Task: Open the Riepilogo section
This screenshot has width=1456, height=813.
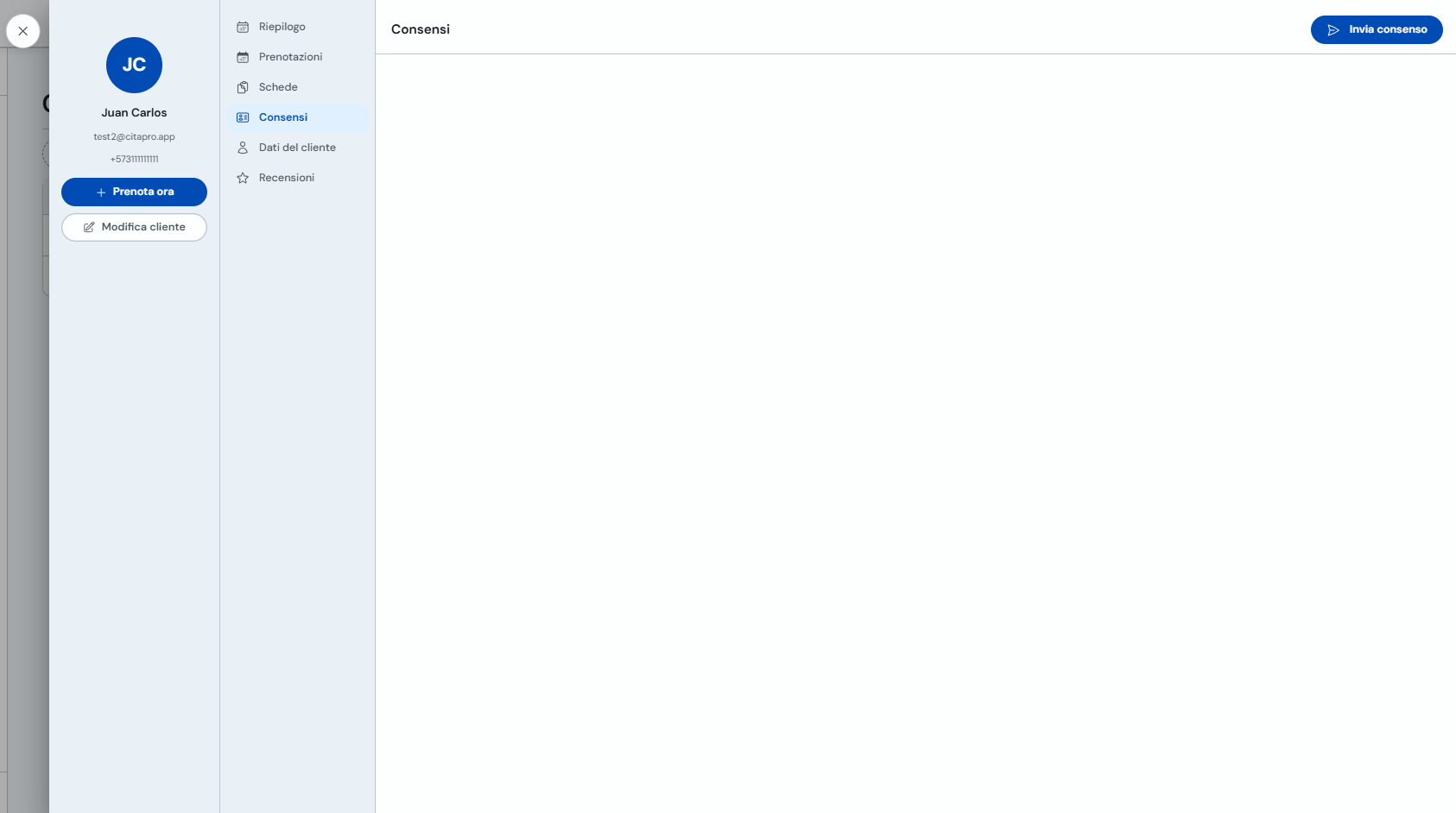Action: pos(297,27)
